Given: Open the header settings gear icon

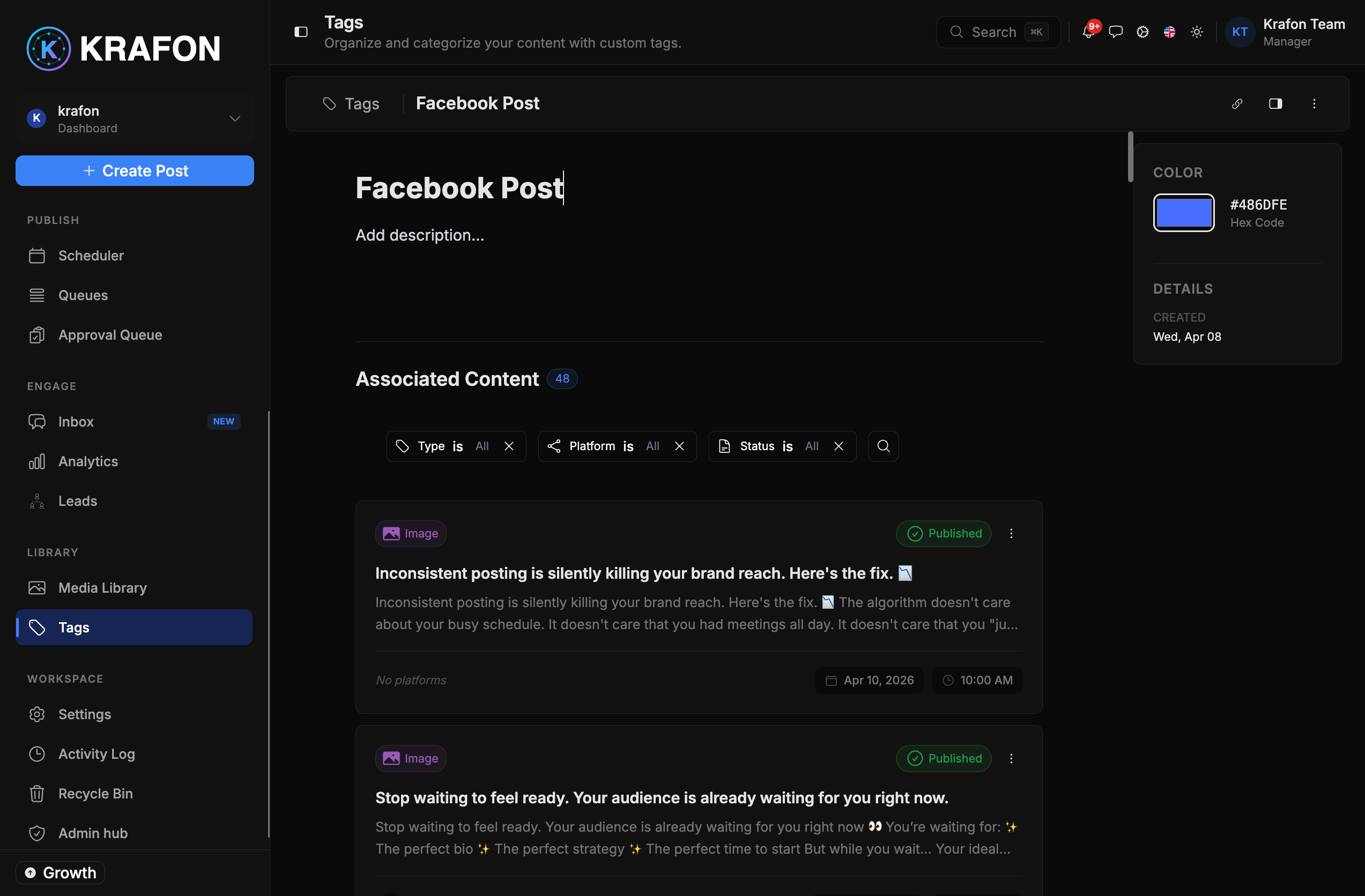Looking at the screenshot, I should 1143,32.
